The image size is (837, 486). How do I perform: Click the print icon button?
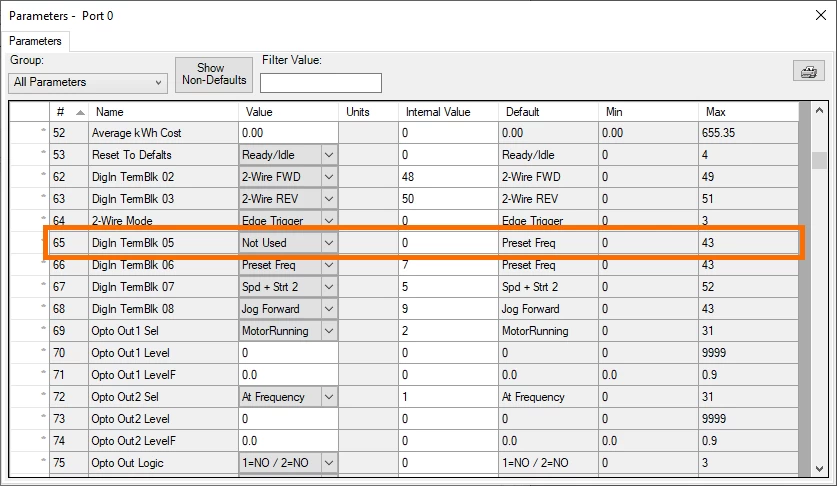point(809,71)
